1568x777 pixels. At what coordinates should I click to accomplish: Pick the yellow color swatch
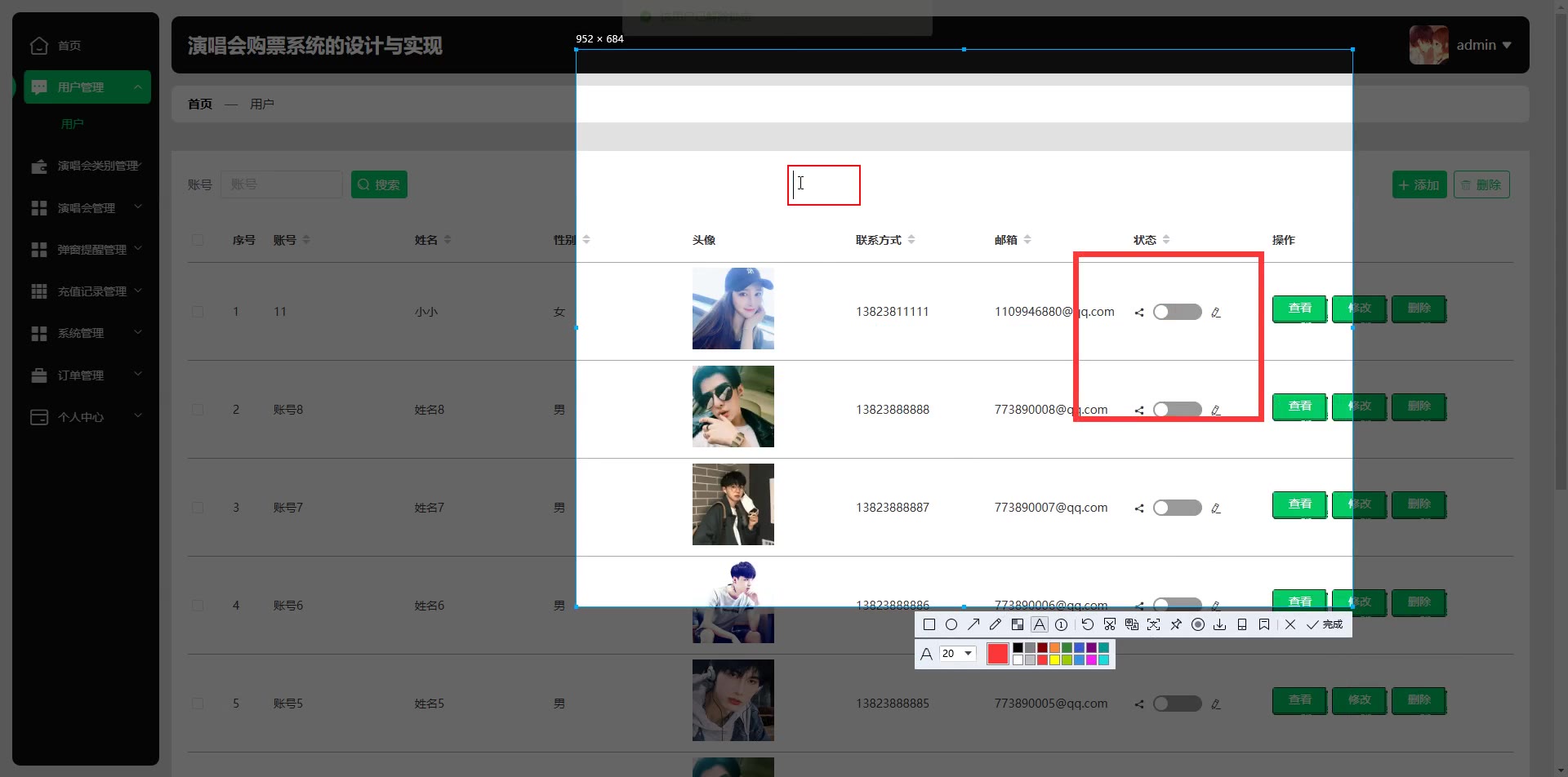1054,659
